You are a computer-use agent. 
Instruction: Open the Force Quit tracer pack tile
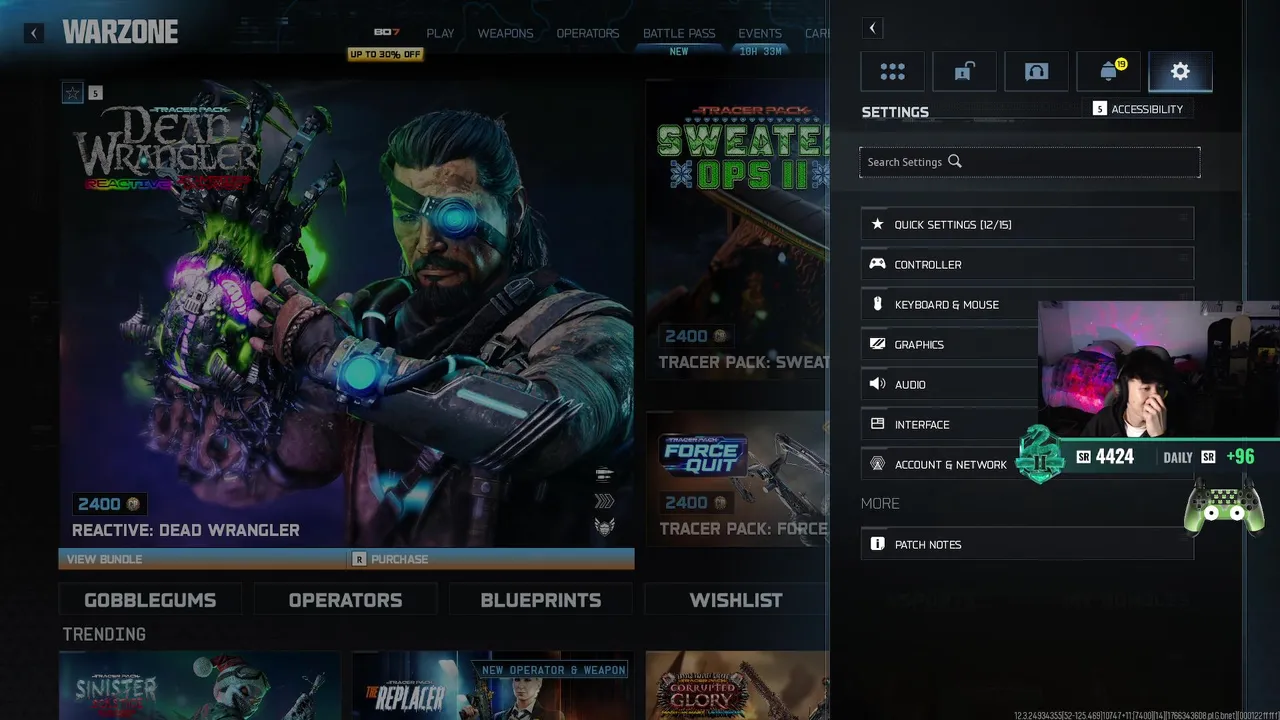(x=737, y=478)
